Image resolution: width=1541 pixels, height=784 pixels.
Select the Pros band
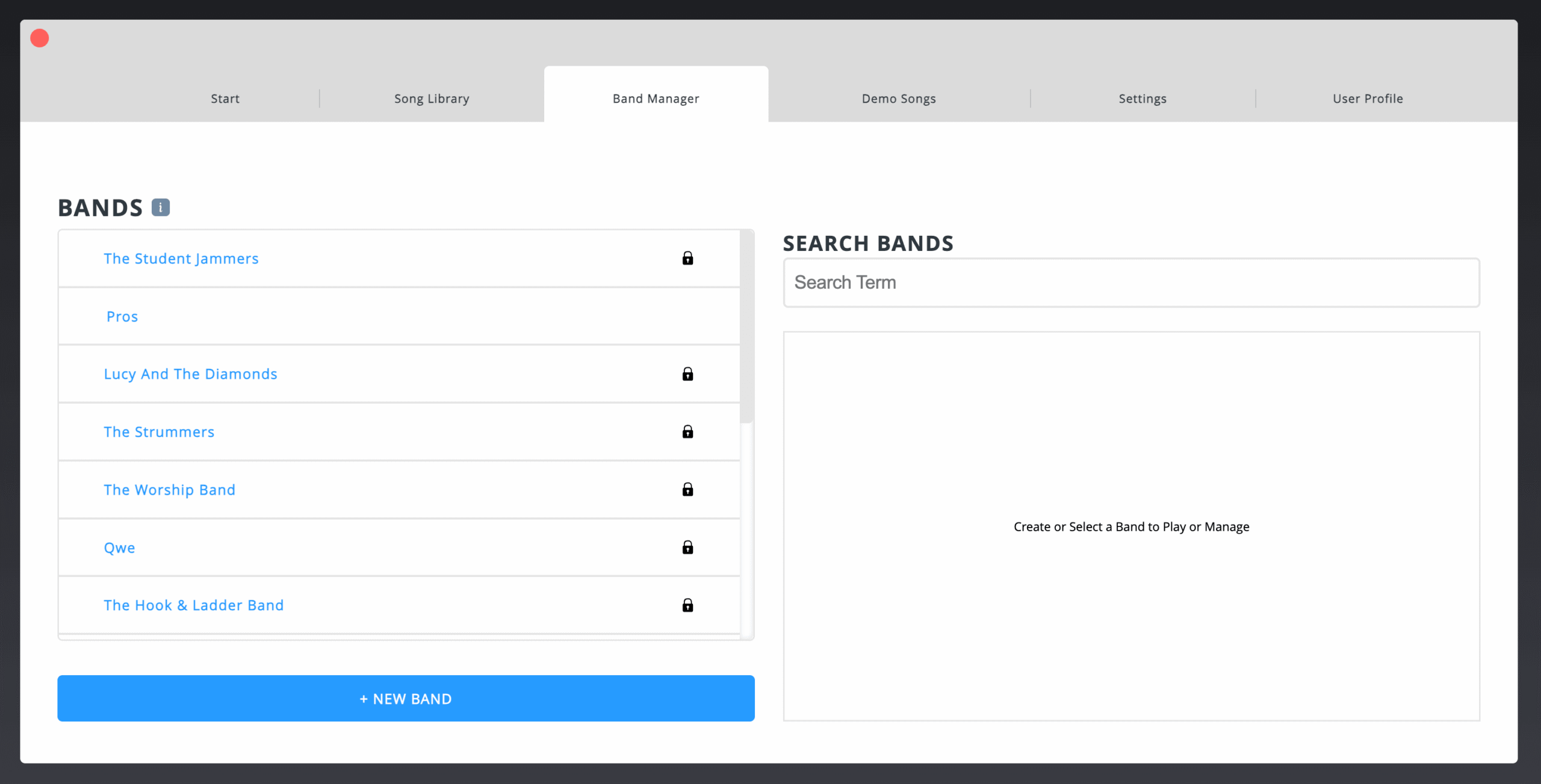122,316
